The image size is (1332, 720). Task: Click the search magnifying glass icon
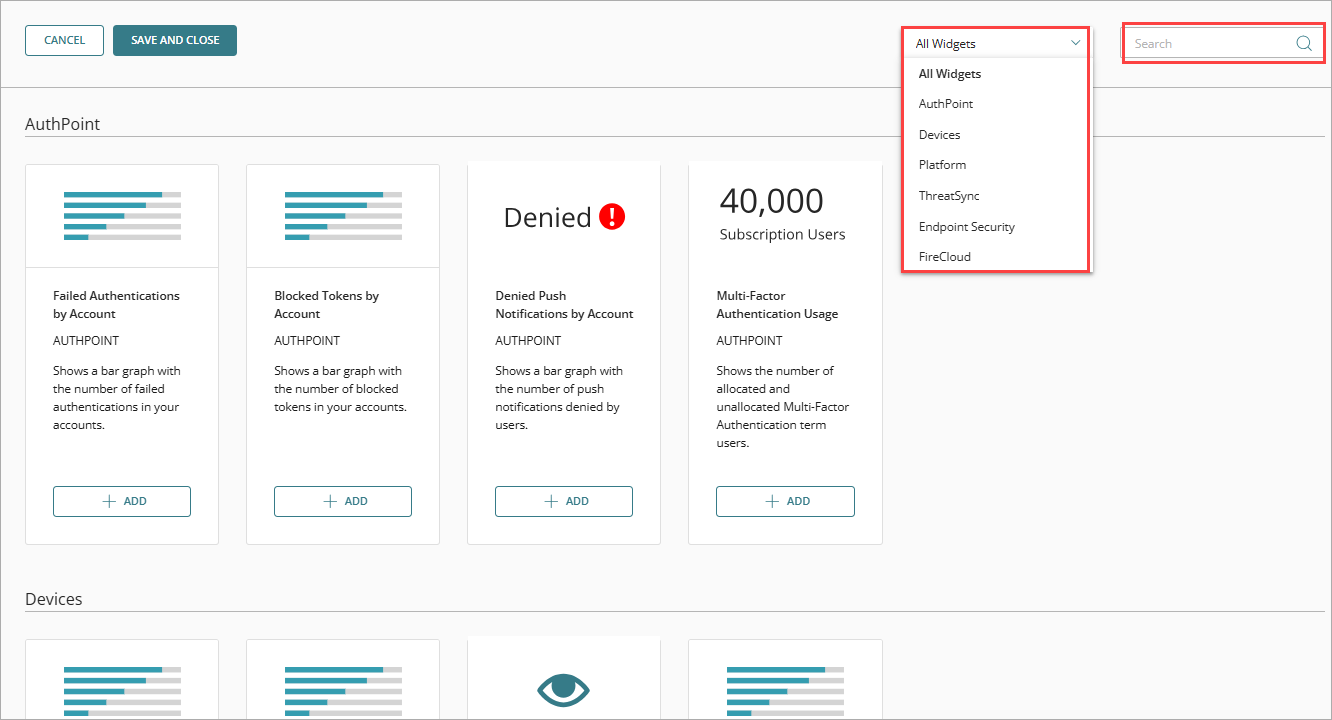tap(1303, 43)
